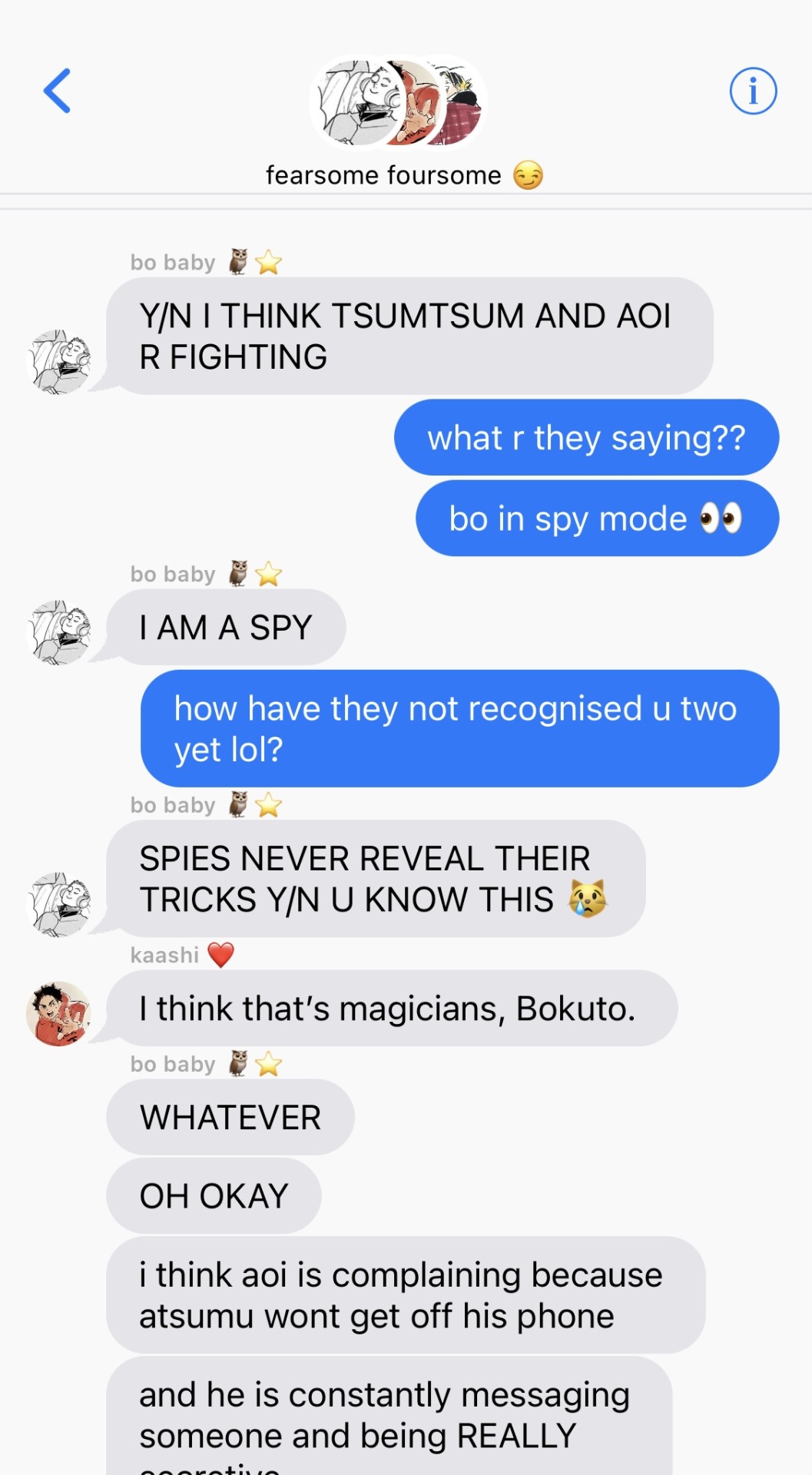Tap kaashi's red avatar
812x1475 pixels.
58,1013
